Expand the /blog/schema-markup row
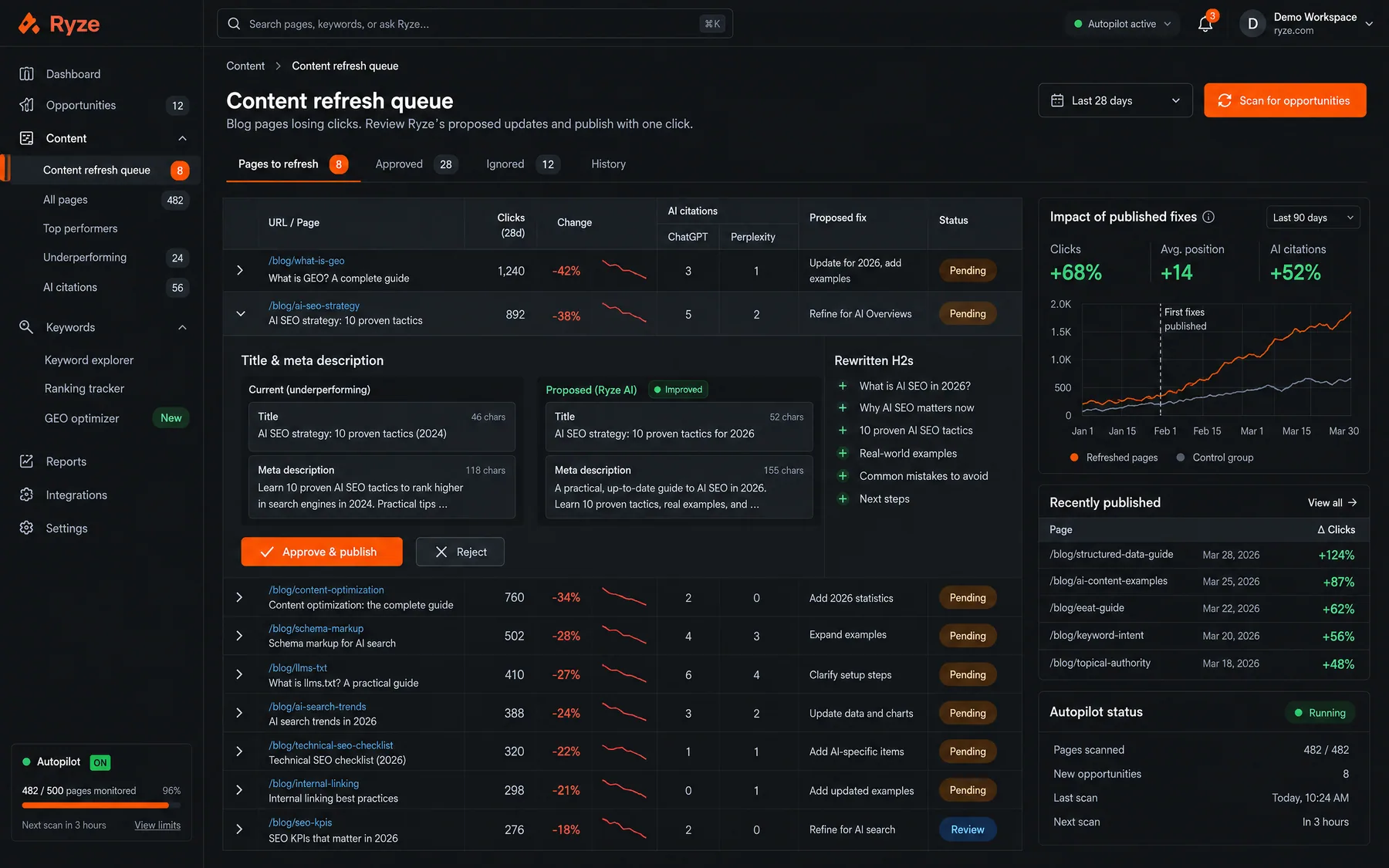This screenshot has height=868, width=1389. pyautogui.click(x=240, y=636)
